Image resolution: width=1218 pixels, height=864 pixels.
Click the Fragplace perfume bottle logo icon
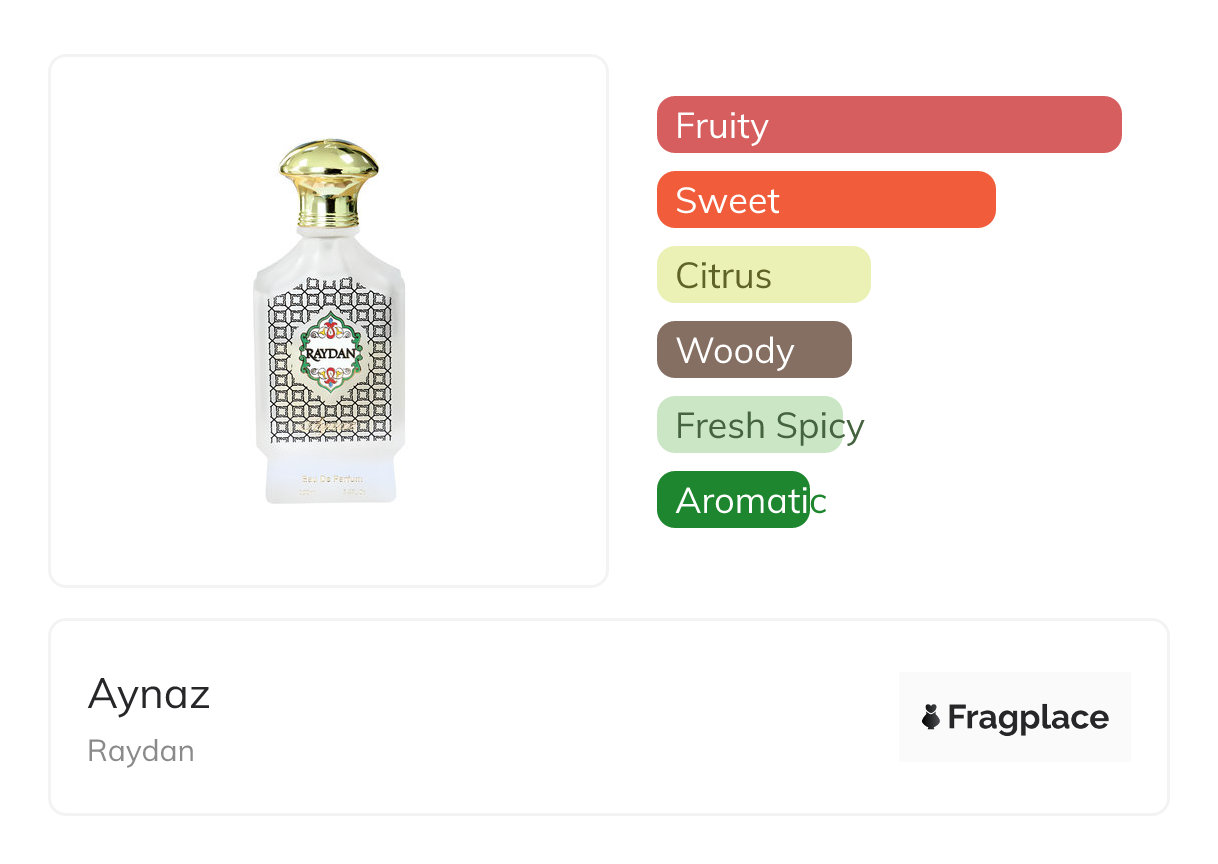coord(931,717)
